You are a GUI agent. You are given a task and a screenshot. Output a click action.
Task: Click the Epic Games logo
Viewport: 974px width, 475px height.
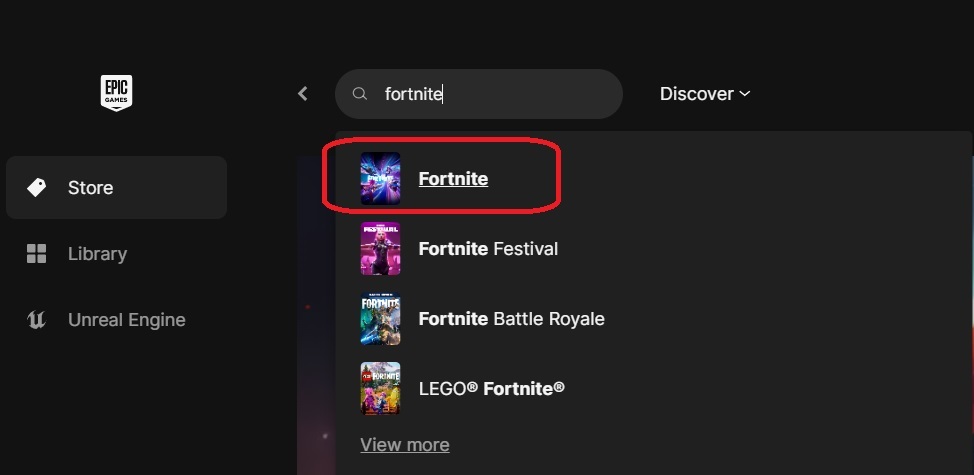click(x=117, y=93)
